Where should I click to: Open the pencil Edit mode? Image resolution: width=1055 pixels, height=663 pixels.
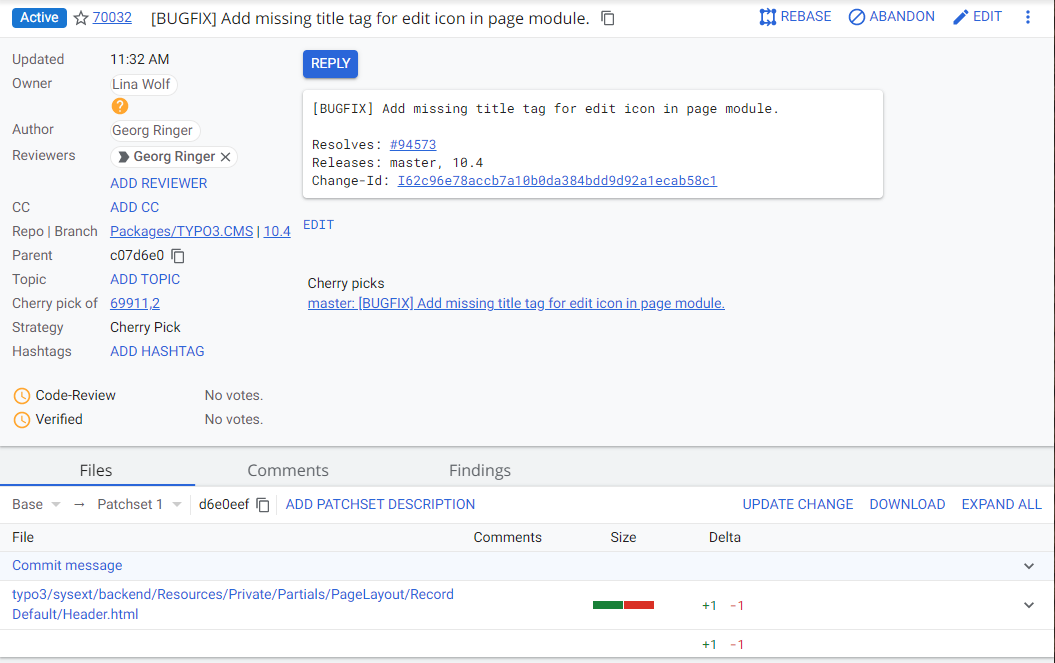[977, 17]
